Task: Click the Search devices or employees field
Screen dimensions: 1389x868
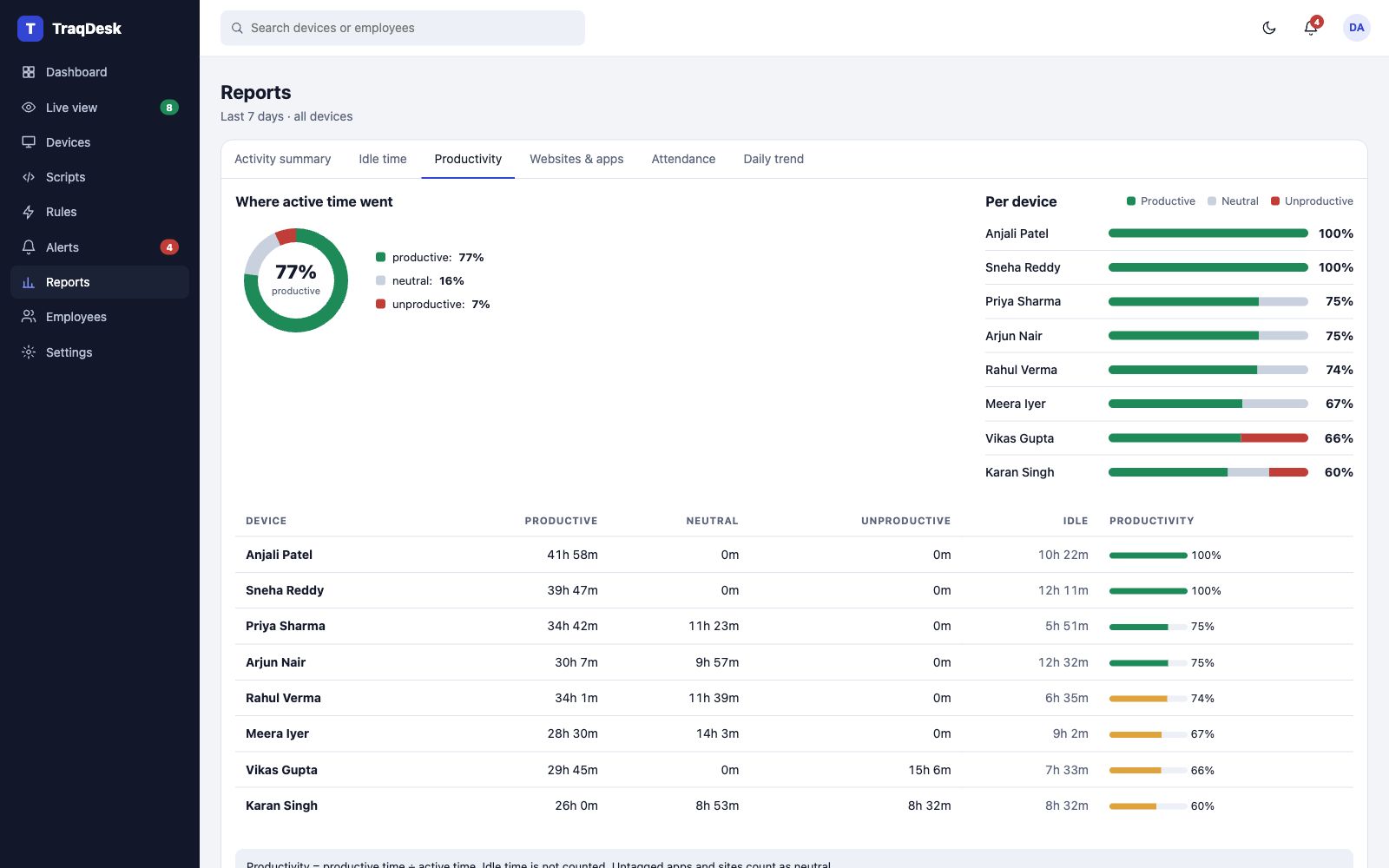Action: tap(403, 28)
